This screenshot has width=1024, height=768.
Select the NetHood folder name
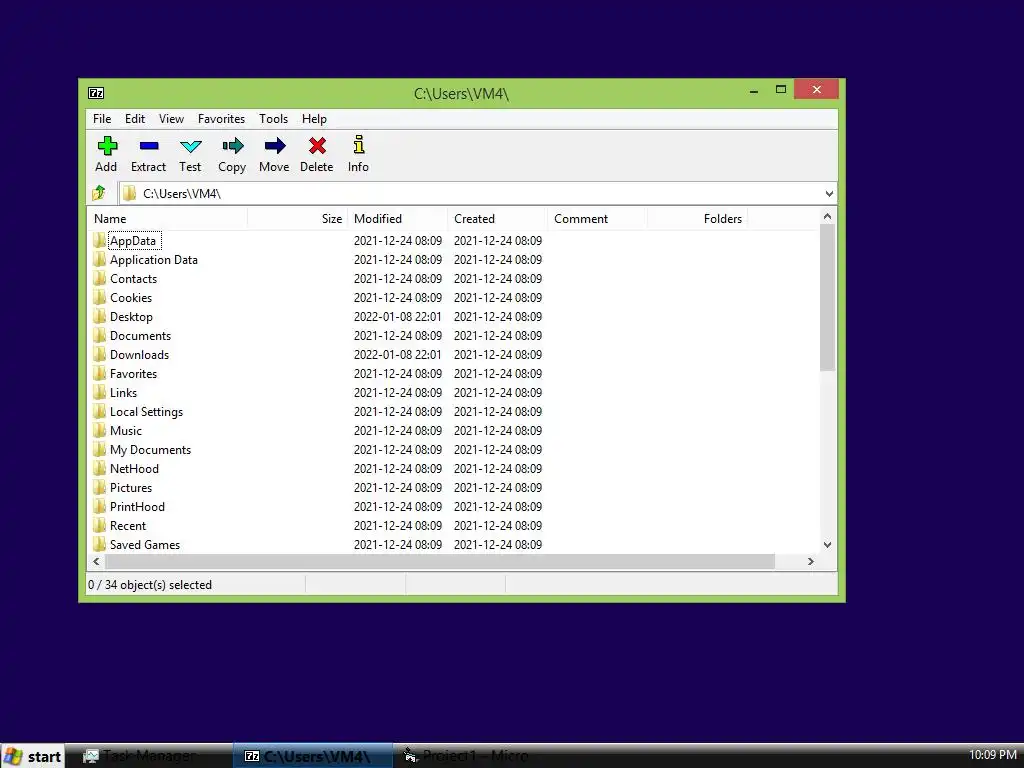[x=134, y=469]
